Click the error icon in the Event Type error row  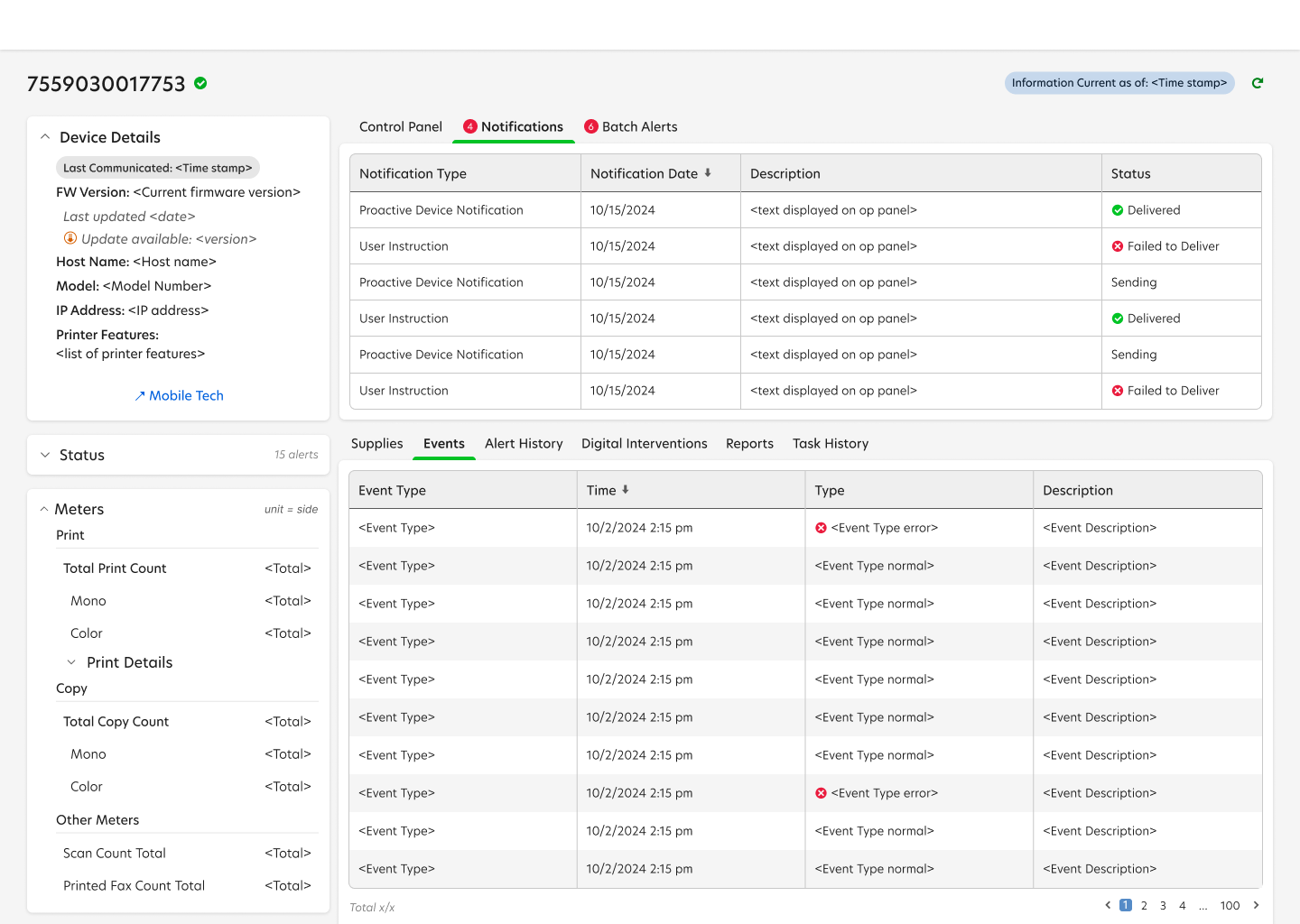[821, 527]
